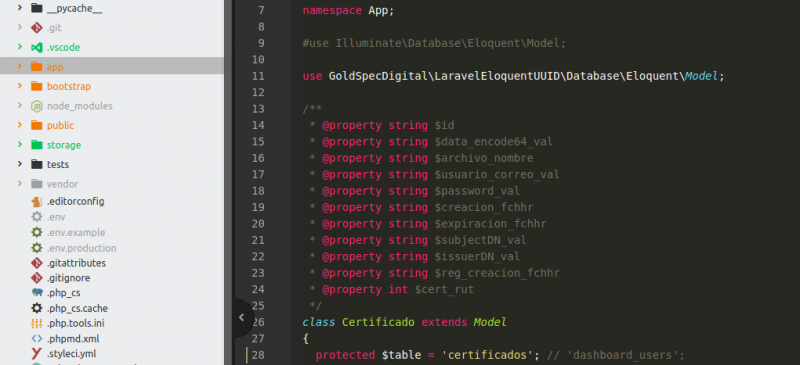800x365 pixels.
Task: Click the orange bootstrap folder icon
Action: click(x=36, y=86)
